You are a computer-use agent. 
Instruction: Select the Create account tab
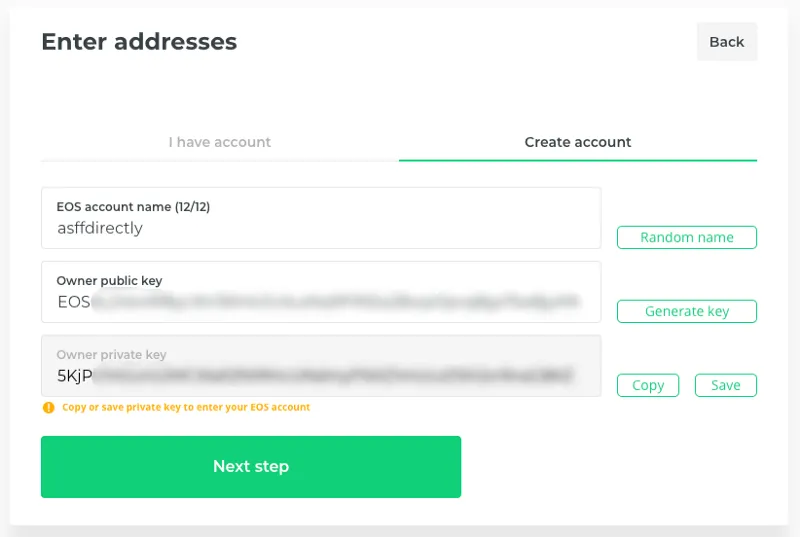[x=578, y=142]
